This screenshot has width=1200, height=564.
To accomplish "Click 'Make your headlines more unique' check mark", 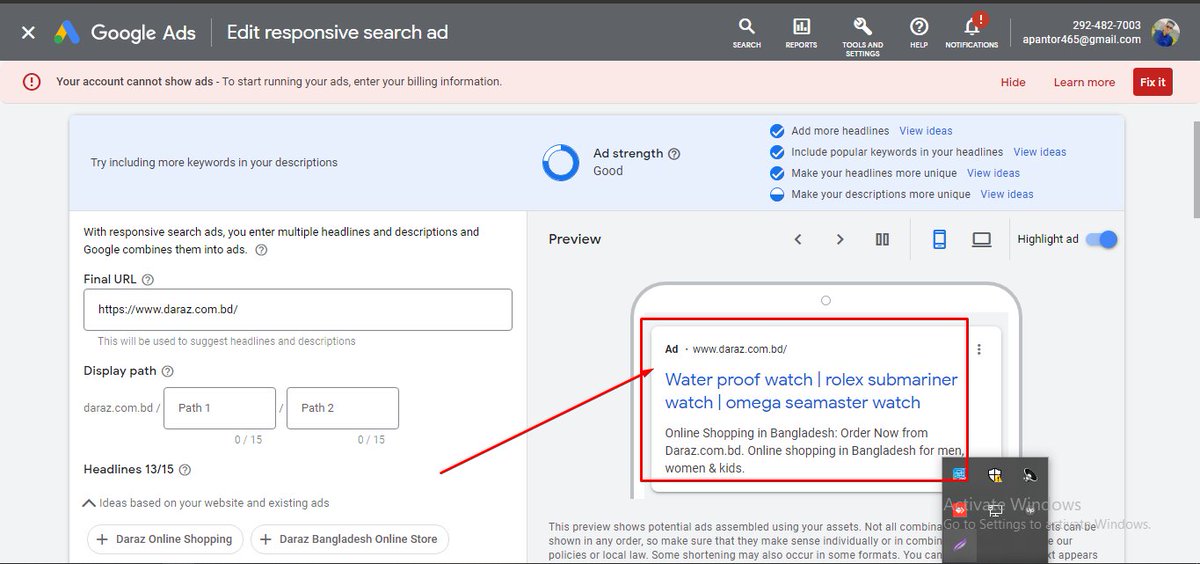I will point(777,173).
